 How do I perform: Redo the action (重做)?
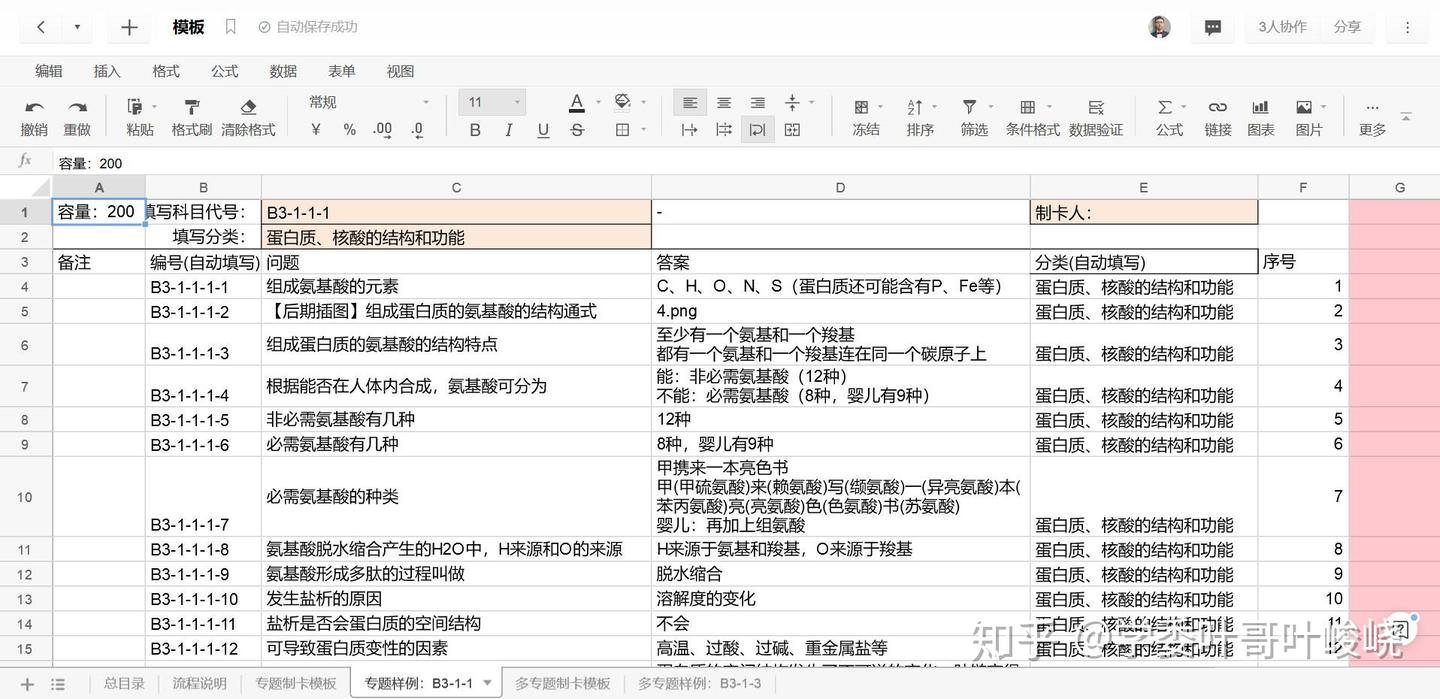pos(77,116)
